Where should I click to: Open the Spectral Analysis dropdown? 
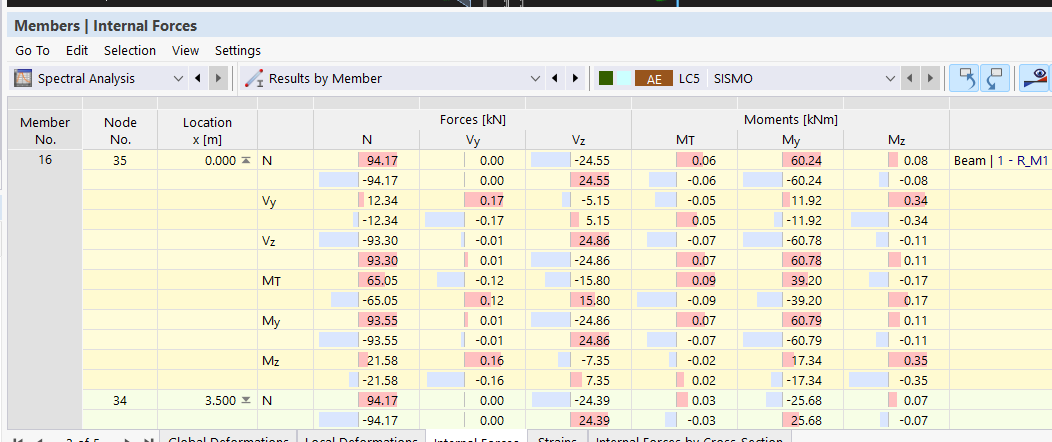pos(178,78)
